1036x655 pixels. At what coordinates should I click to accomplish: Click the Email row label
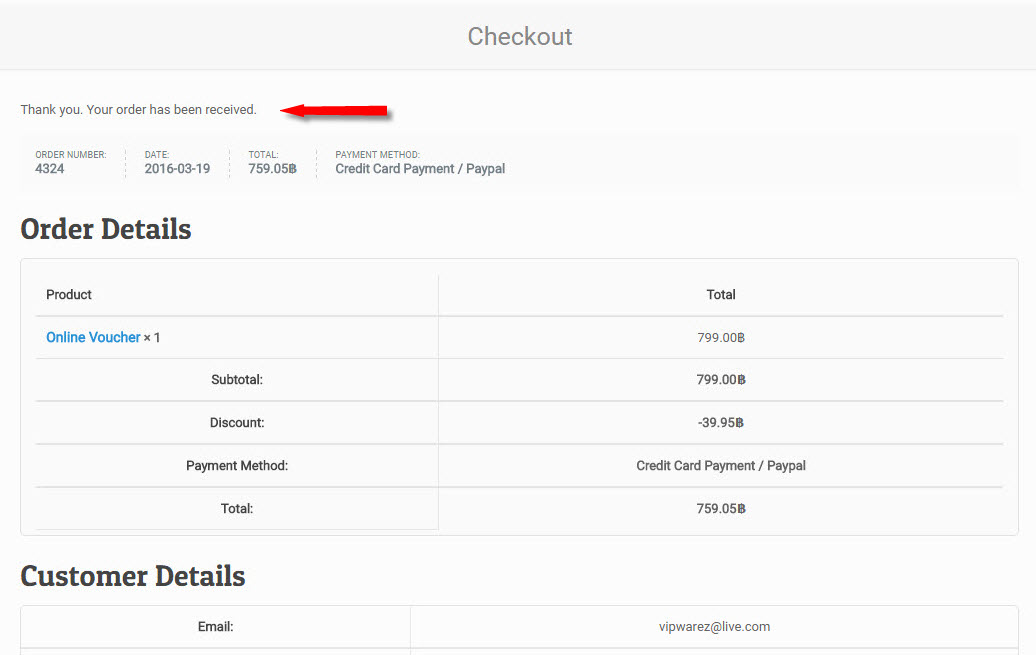(x=215, y=627)
